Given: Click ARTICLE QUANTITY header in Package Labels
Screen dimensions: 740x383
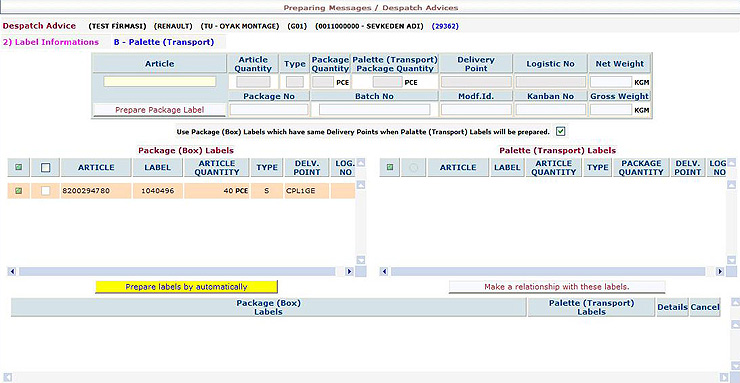Looking at the screenshot, I should [217, 167].
